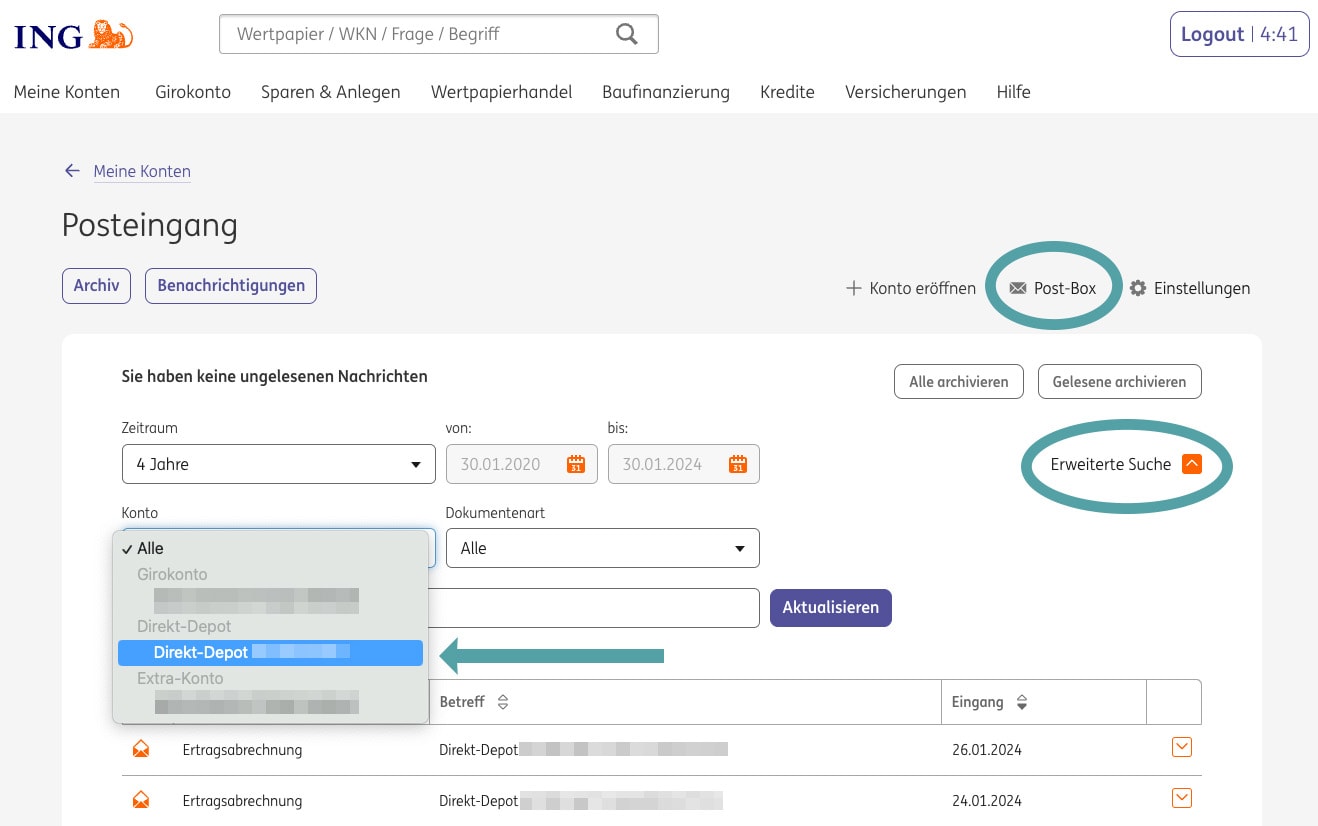Click the Betreff column header
1318x826 pixels.
(x=462, y=702)
